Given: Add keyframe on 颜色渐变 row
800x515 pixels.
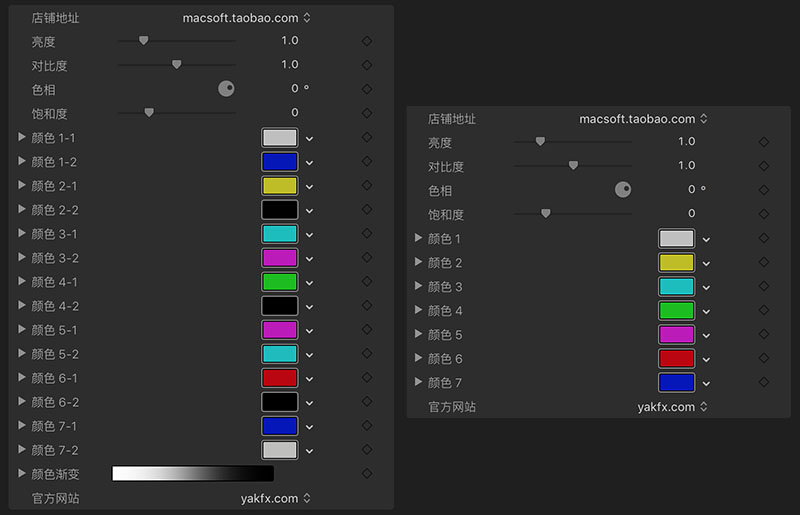Looking at the screenshot, I should pyautogui.click(x=366, y=473).
